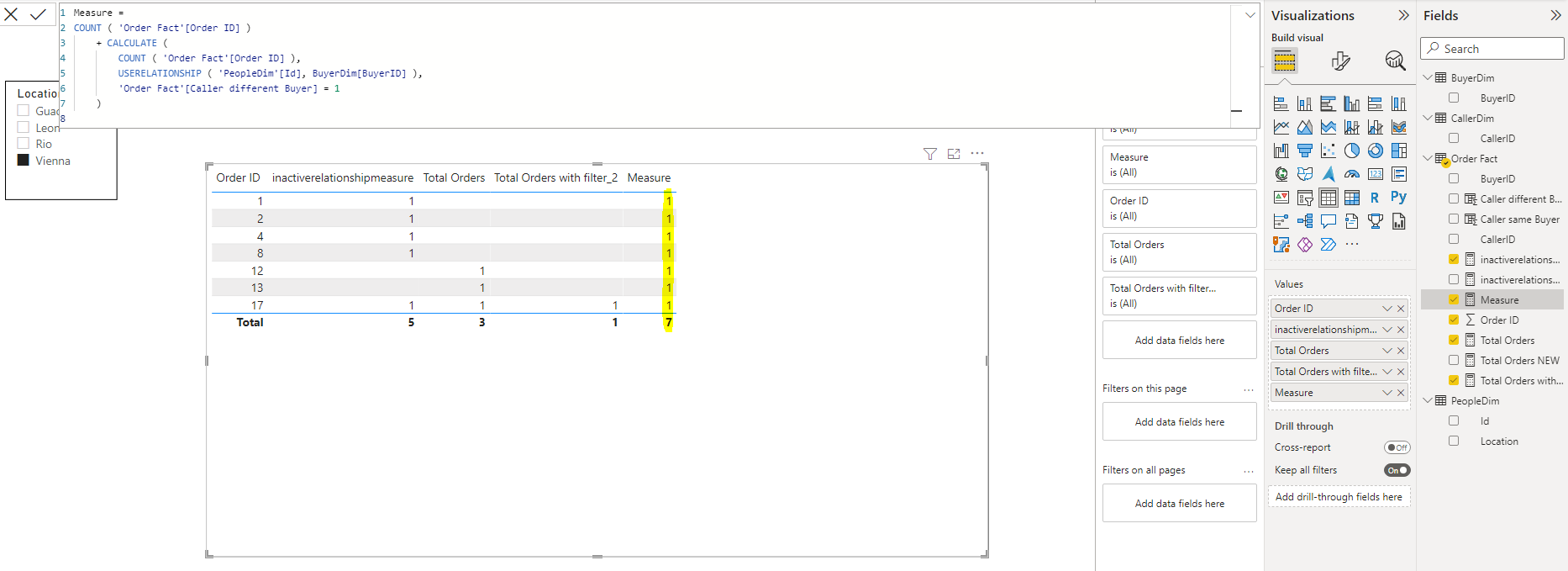
Task: Collapse the PeopleDim table in Fields
Action: [x=1428, y=400]
